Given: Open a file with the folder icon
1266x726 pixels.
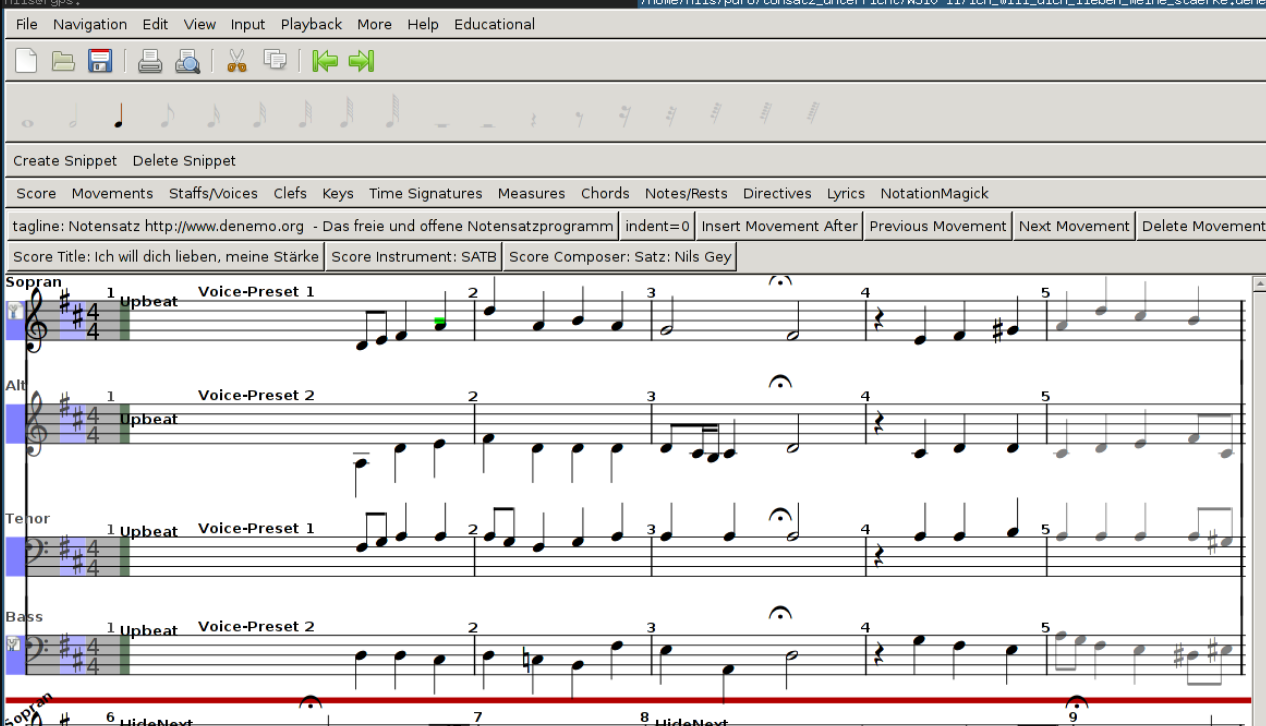Looking at the screenshot, I should 64,62.
